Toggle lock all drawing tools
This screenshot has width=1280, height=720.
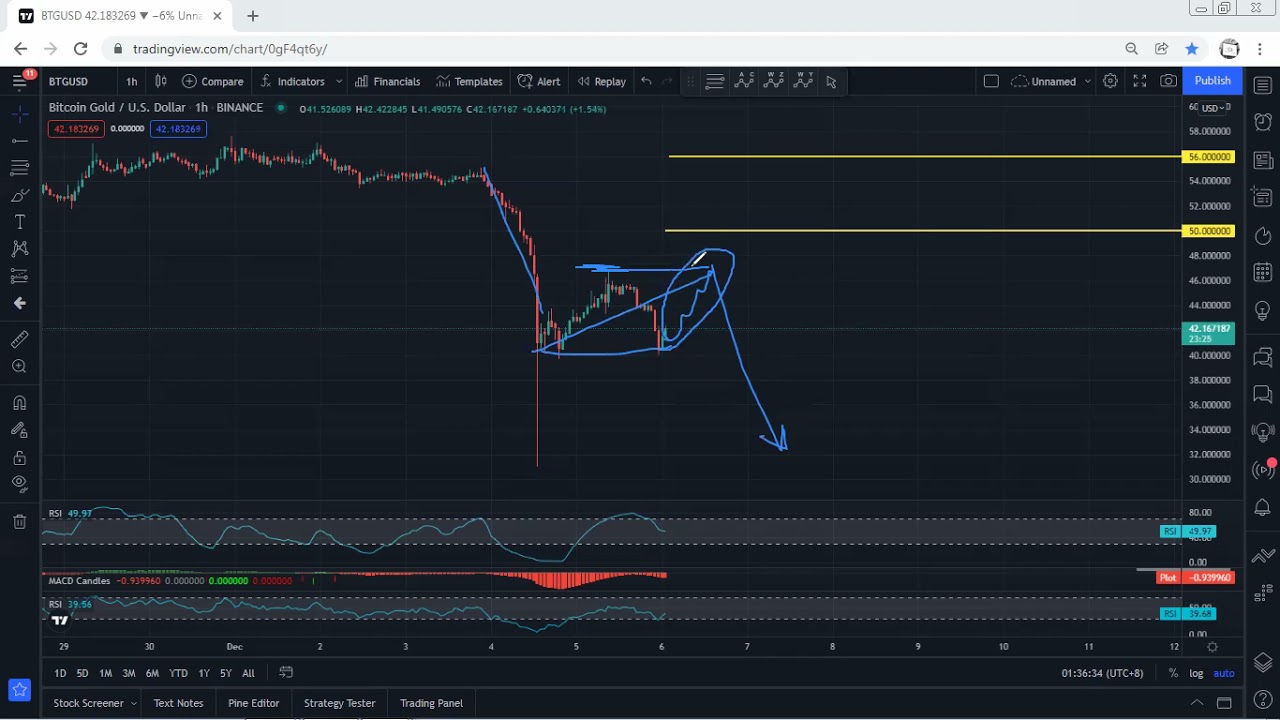[x=19, y=458]
